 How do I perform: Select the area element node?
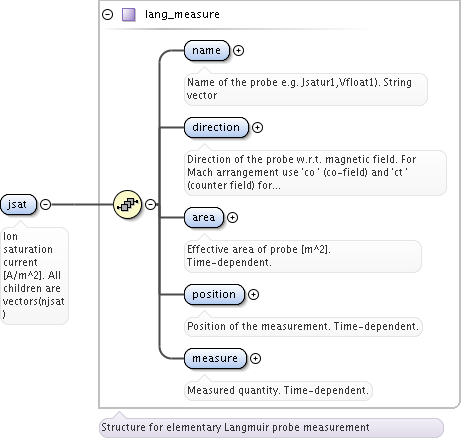pyautogui.click(x=204, y=217)
